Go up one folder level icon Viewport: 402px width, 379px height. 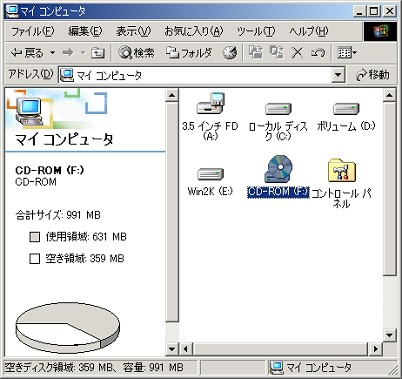pos(98,53)
